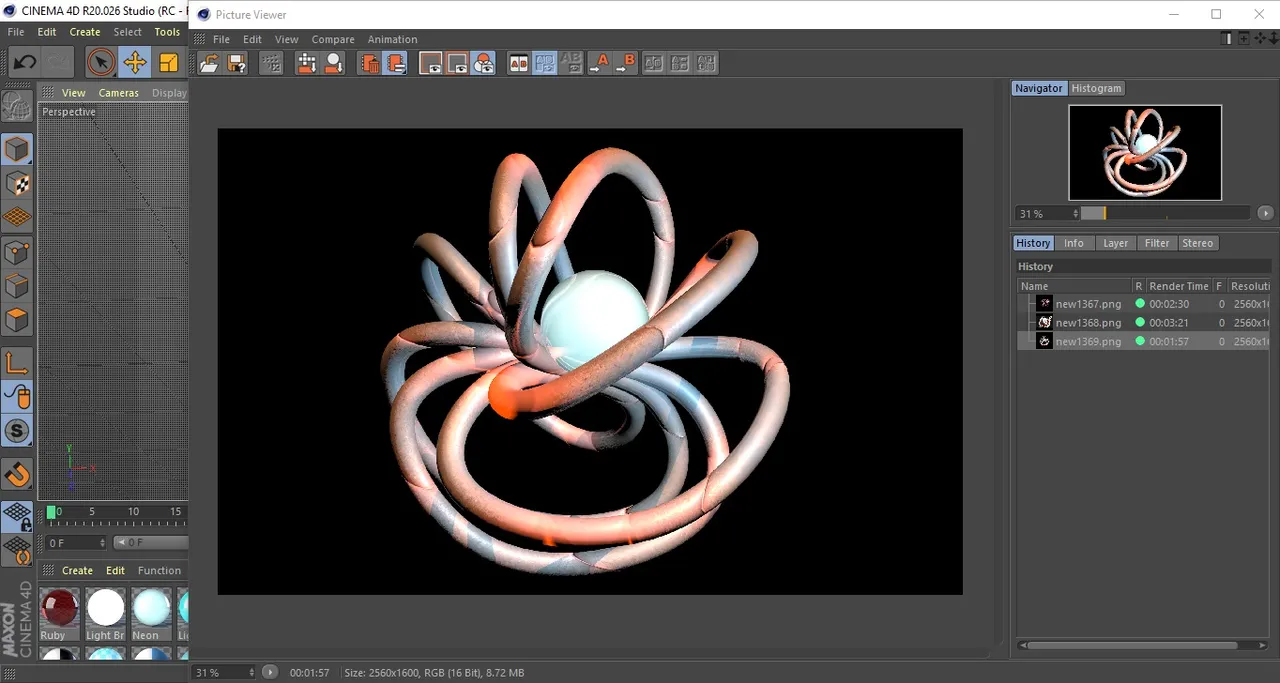Screen dimensions: 1280x683
Task: Switch to the Filter tab
Action: click(x=1157, y=243)
